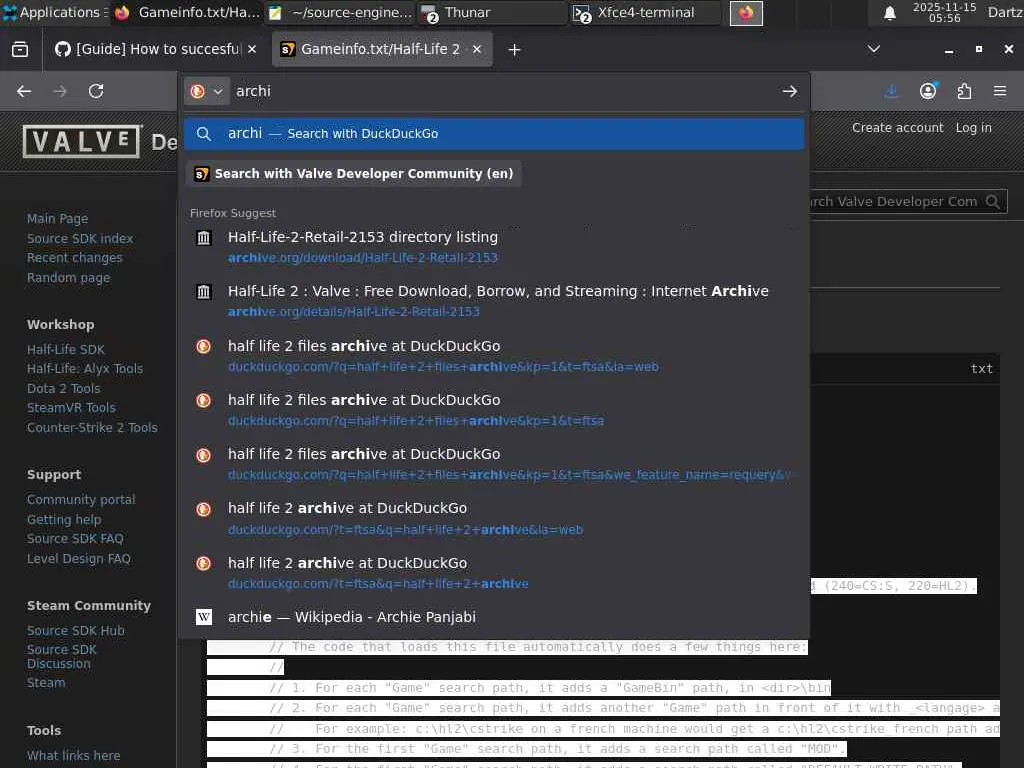1024x768 pixels.
Task: Open the Source SDK Hub link
Action: point(75,630)
